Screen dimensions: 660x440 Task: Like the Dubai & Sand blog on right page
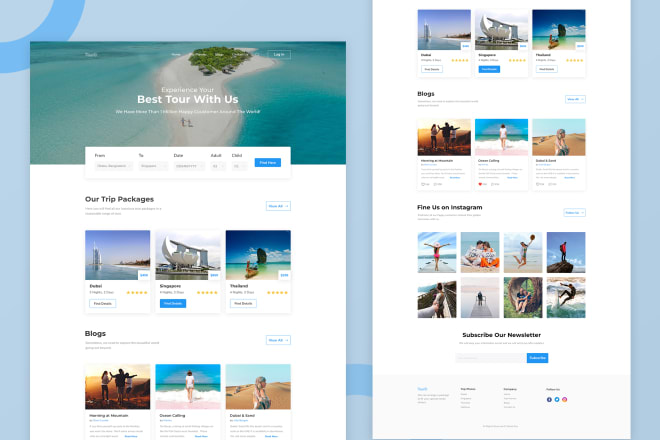click(538, 184)
